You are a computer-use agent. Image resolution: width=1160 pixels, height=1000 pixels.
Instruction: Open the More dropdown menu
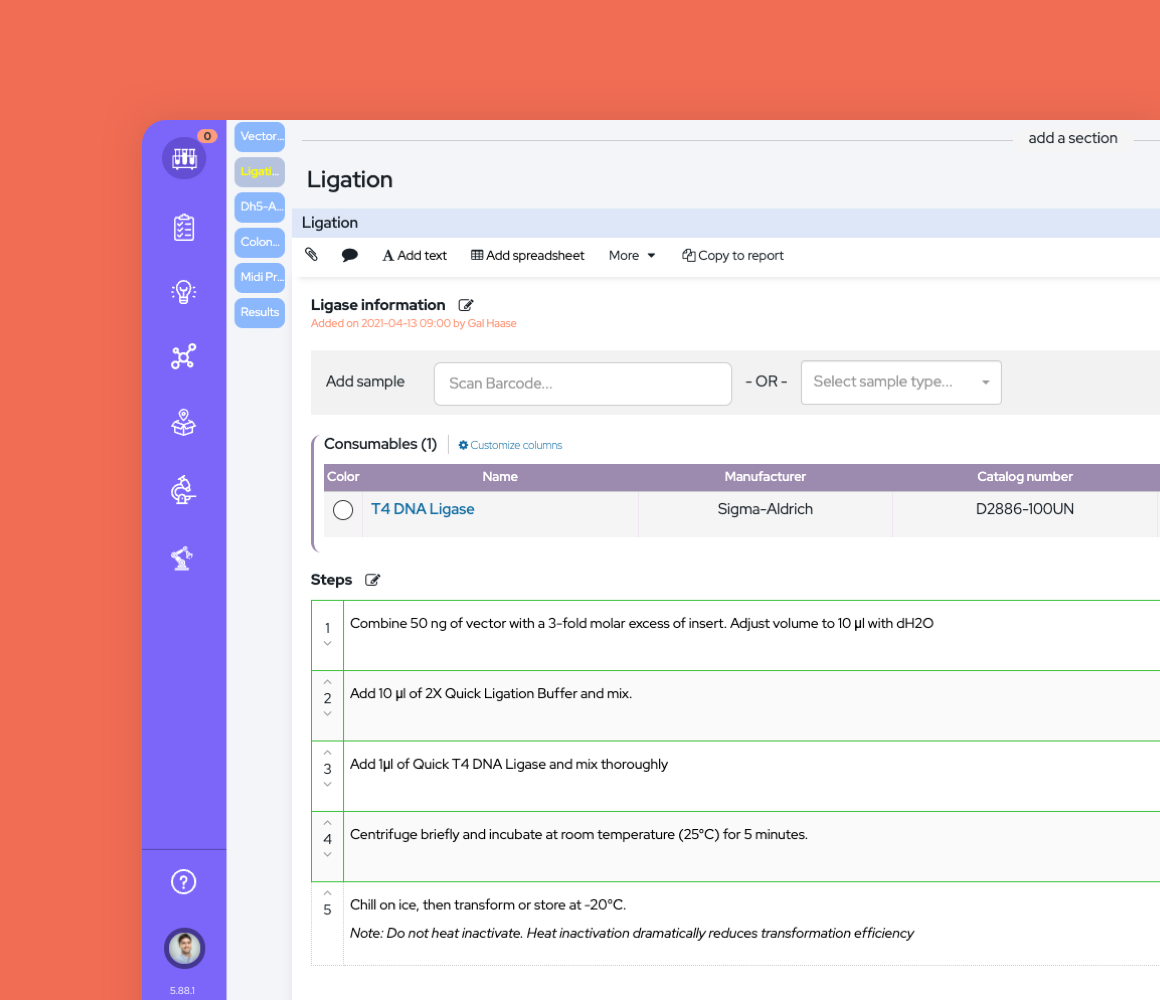631,255
